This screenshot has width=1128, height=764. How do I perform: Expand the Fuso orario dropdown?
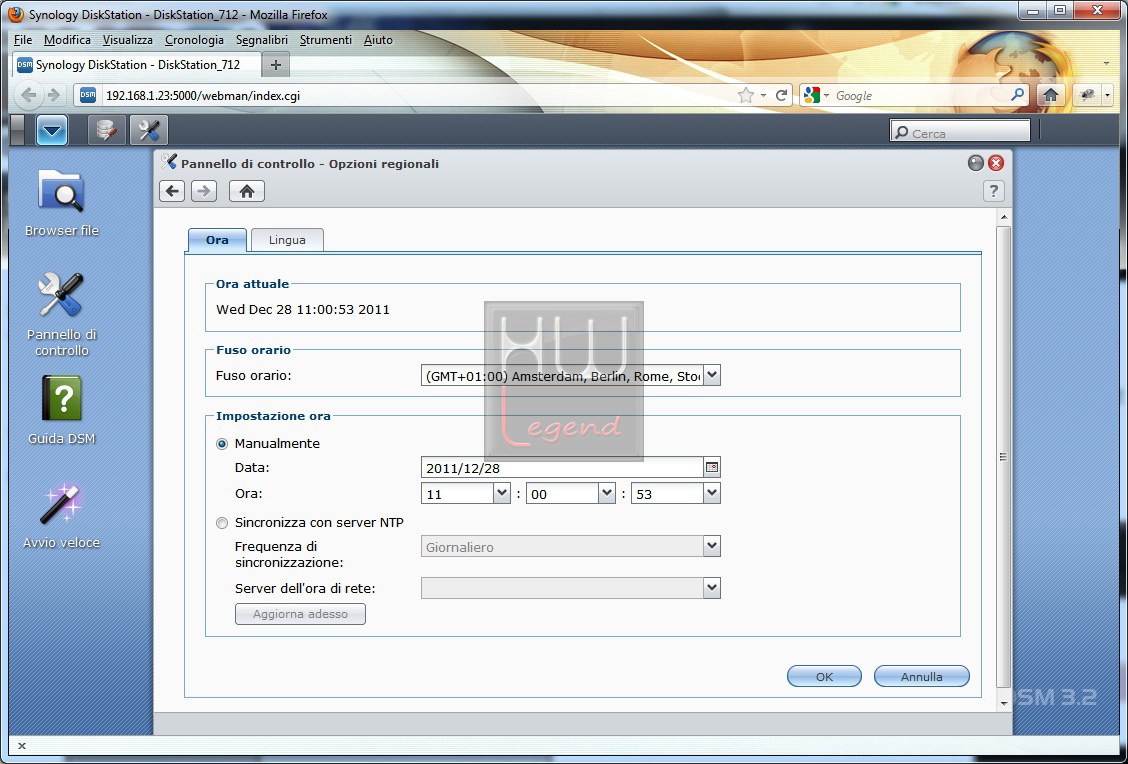click(x=711, y=375)
